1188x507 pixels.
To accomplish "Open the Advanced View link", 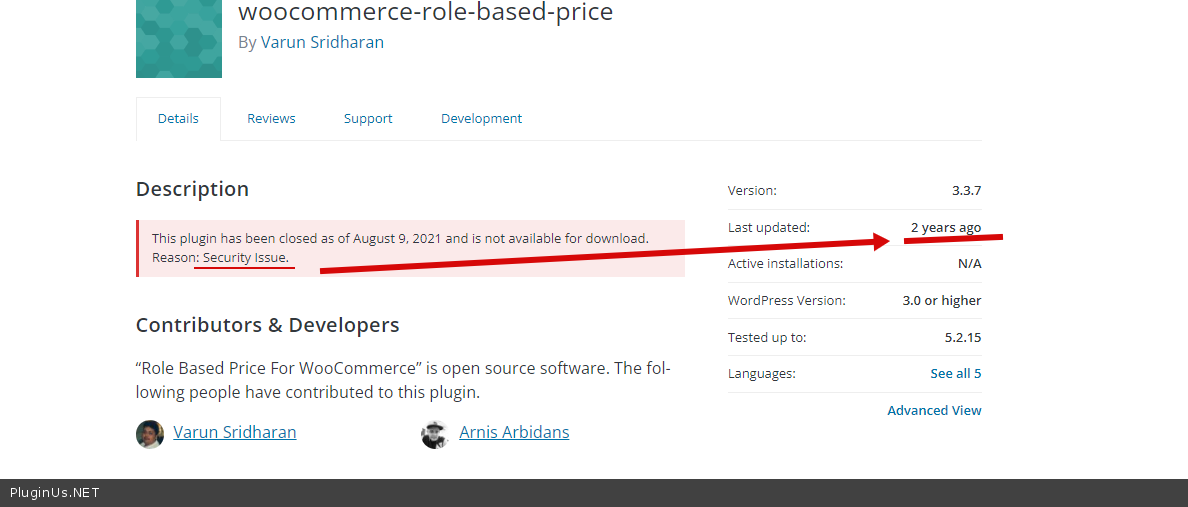I will 934,410.
